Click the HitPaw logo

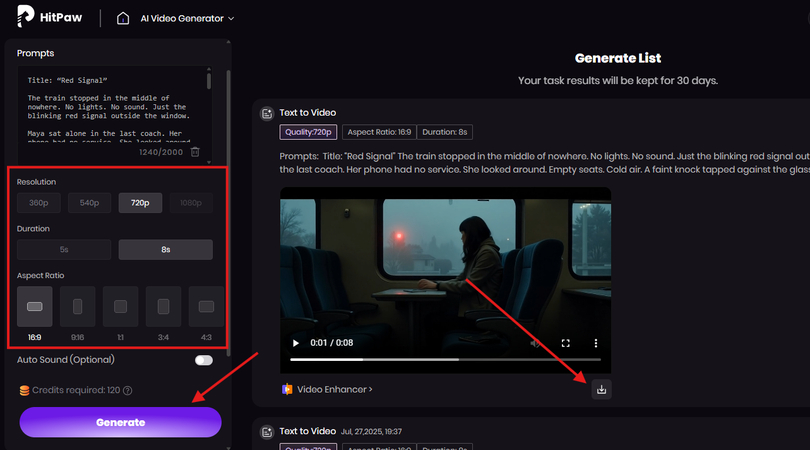[49, 17]
